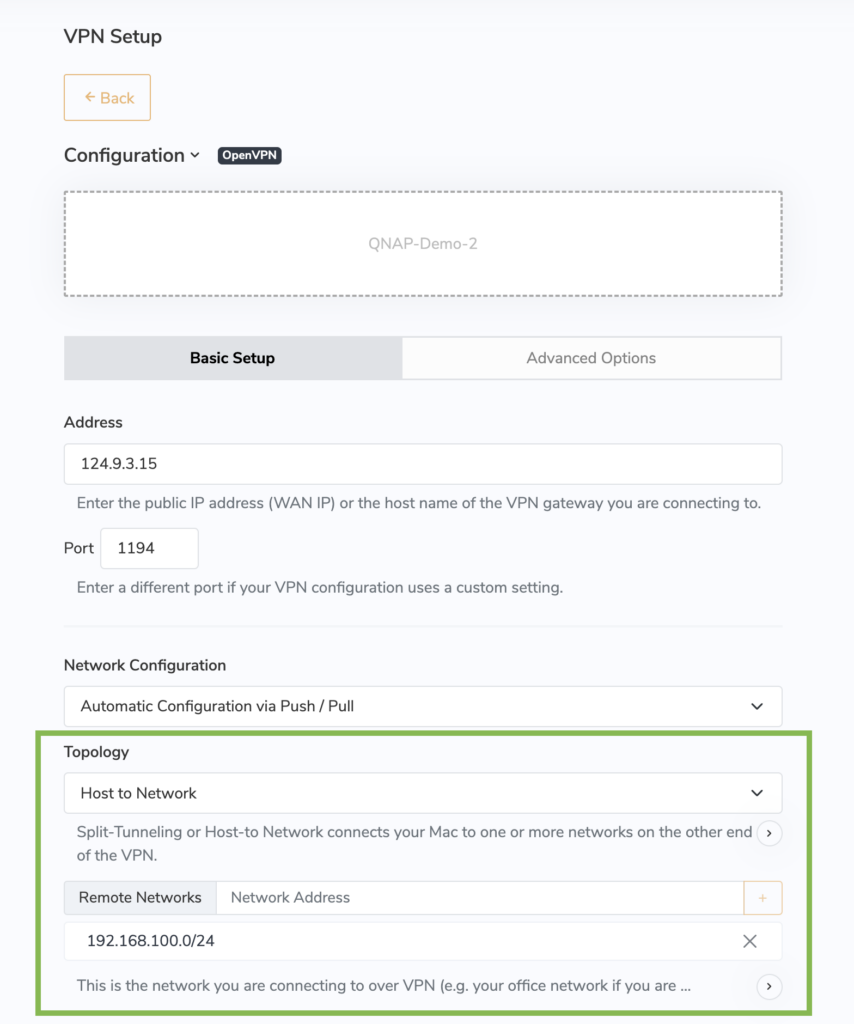854x1024 pixels.
Task: Open the Network Configuration dropdown
Action: 422,706
